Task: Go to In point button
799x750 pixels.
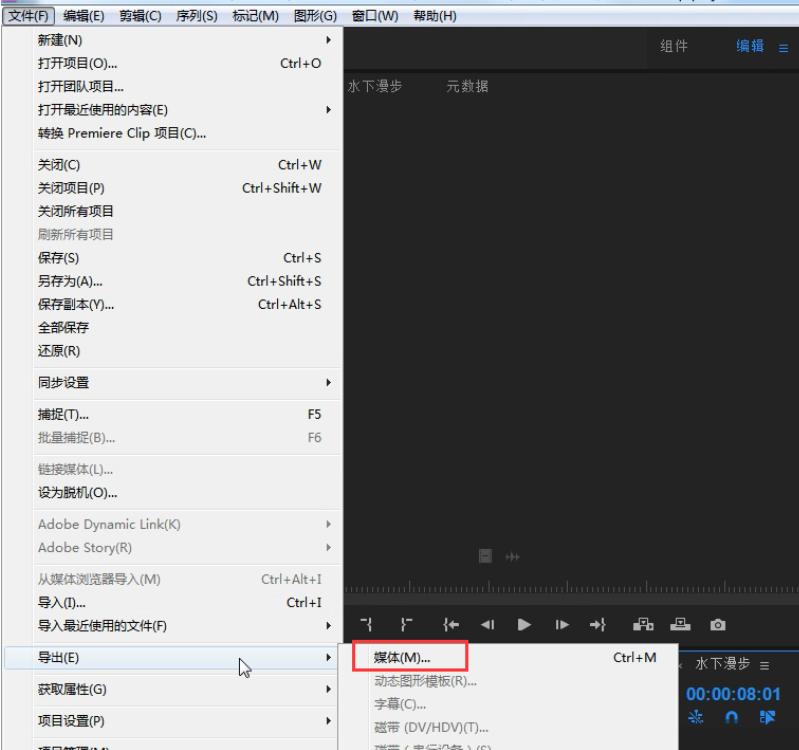Action: [x=451, y=624]
